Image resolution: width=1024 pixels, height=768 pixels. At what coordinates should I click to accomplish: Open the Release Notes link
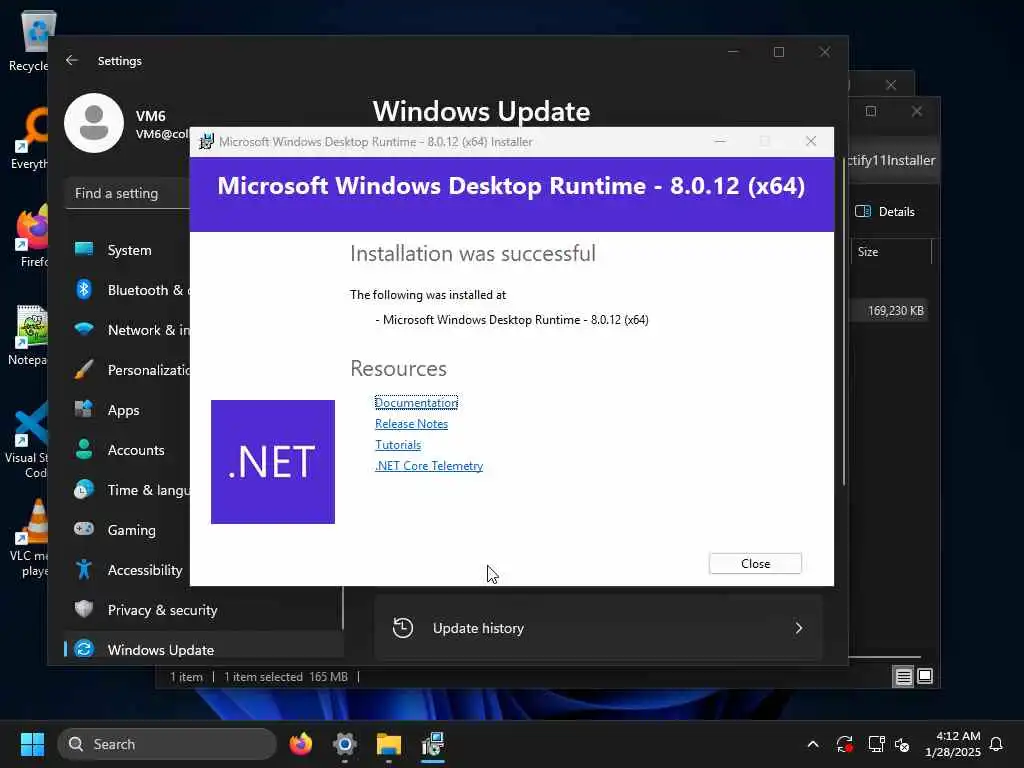coord(411,424)
